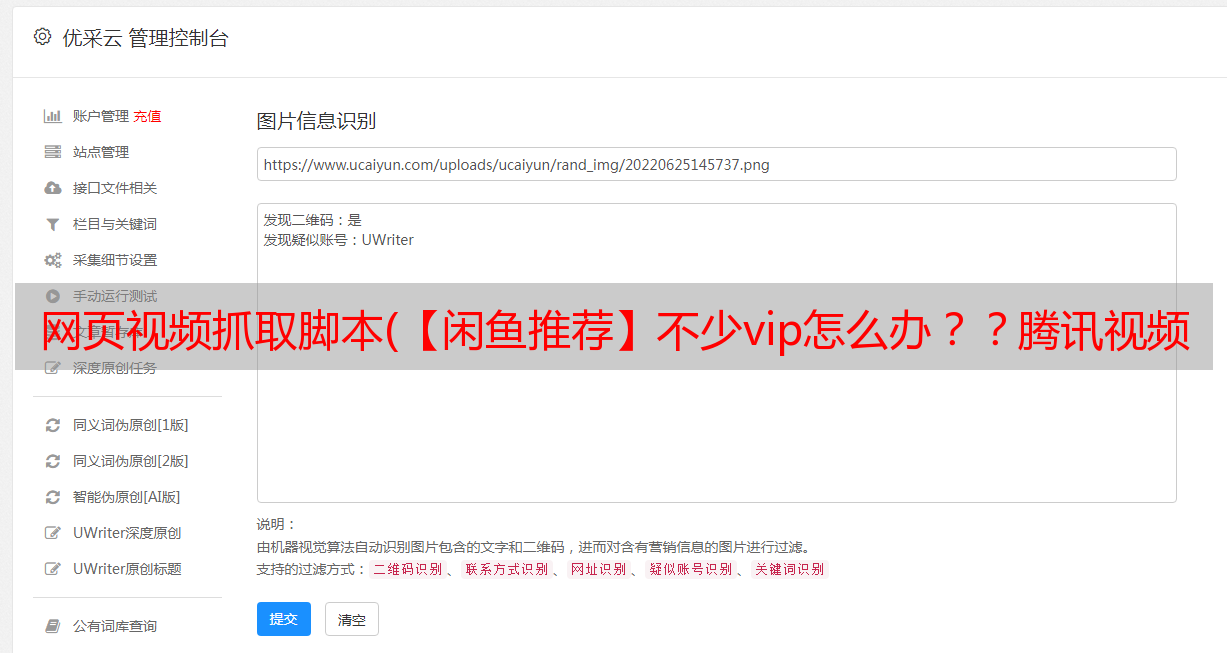The width and height of the screenshot is (1227, 653).
Task: Click the description sentence starting 由机器视觉算法
Action: (x=533, y=547)
